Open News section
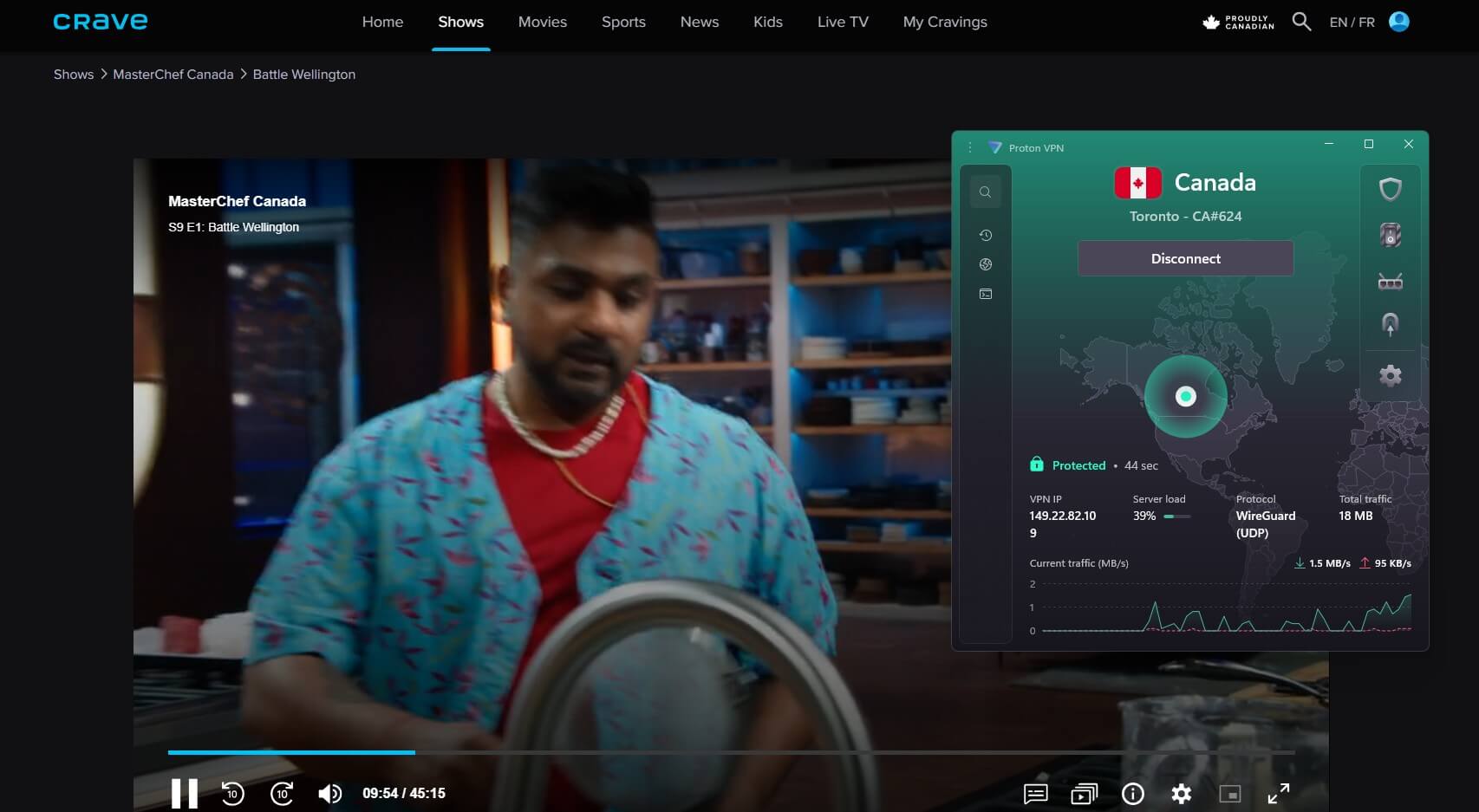 pyautogui.click(x=700, y=22)
